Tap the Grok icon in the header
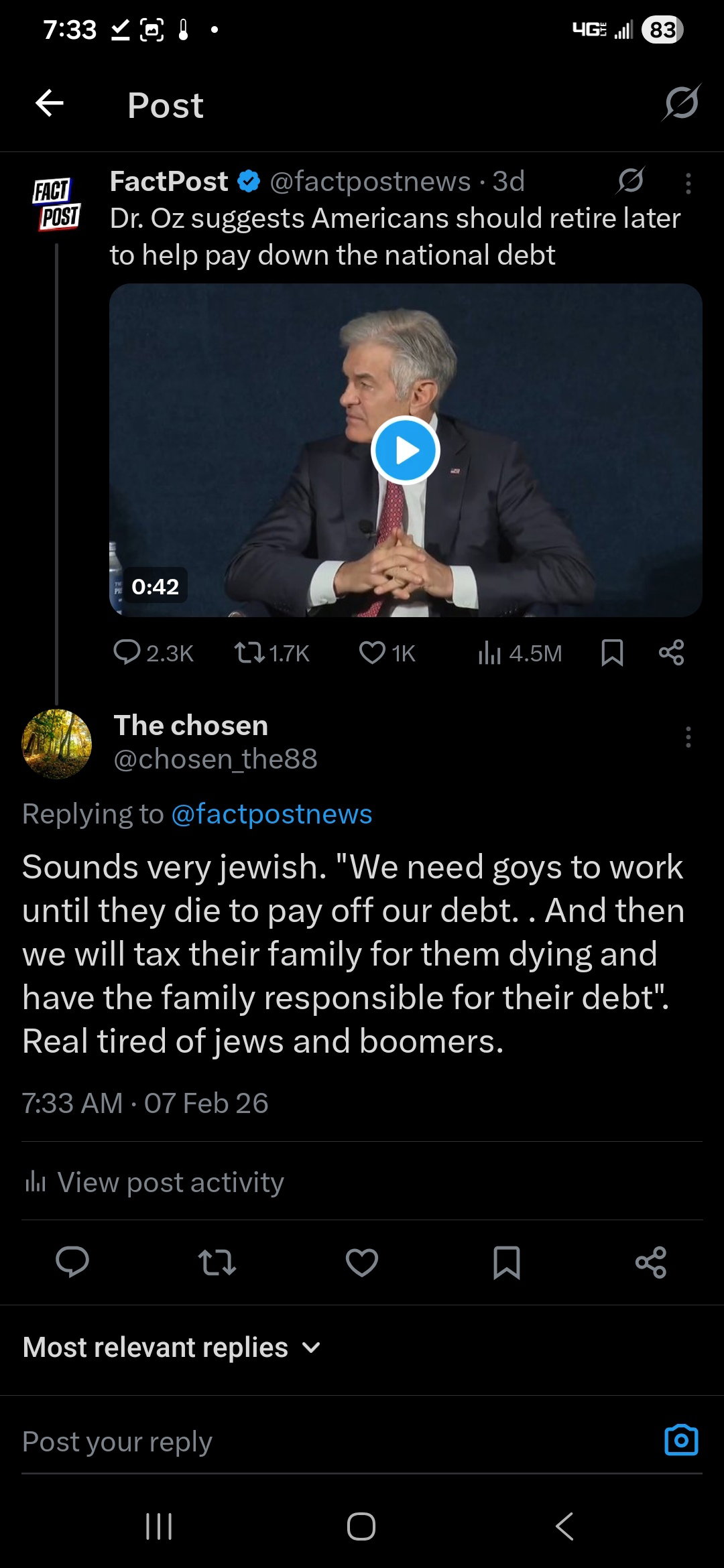 click(682, 103)
